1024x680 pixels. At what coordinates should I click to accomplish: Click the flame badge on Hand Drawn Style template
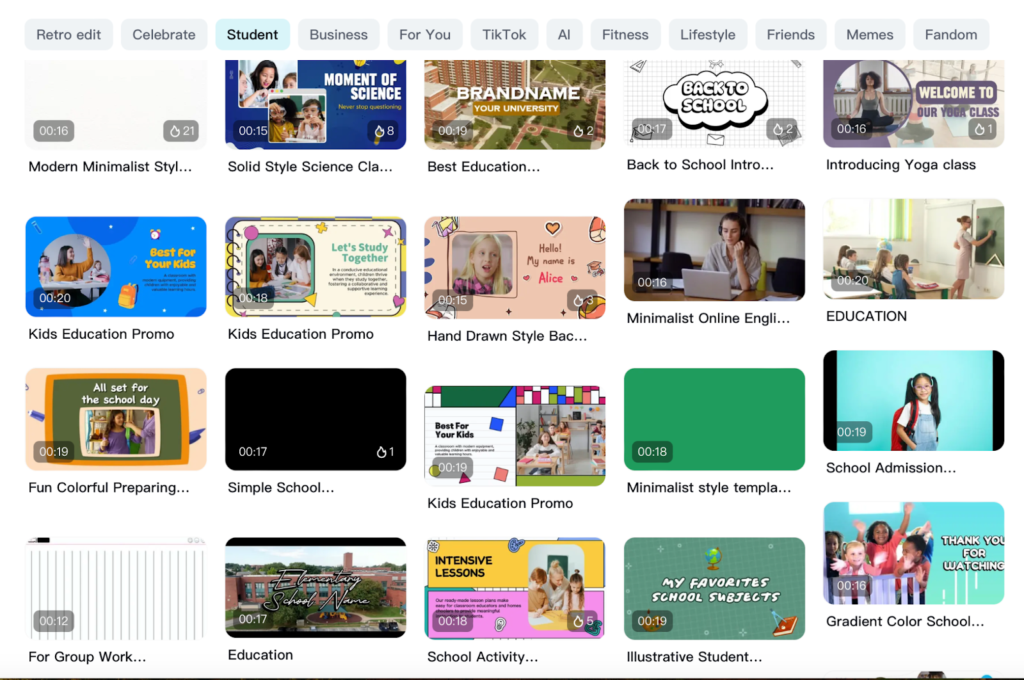[583, 300]
